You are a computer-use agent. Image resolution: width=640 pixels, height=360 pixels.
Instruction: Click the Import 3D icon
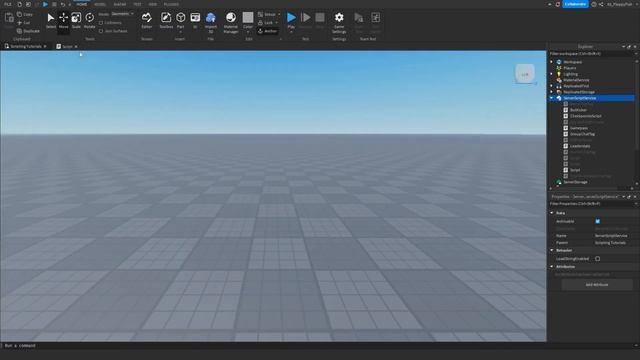pyautogui.click(x=211, y=18)
